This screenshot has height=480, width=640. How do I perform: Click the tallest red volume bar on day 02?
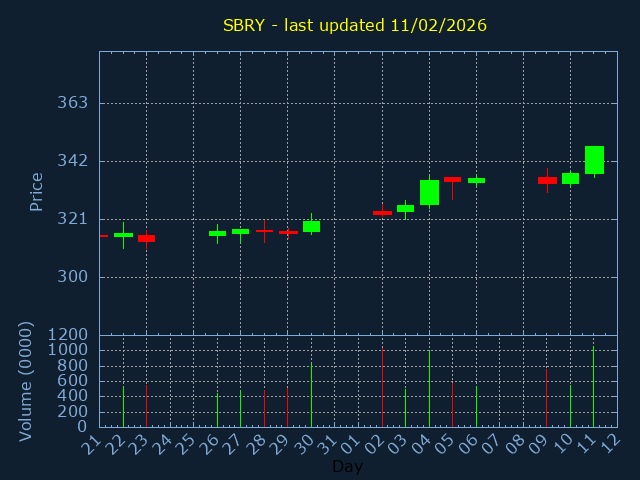click(x=382, y=387)
